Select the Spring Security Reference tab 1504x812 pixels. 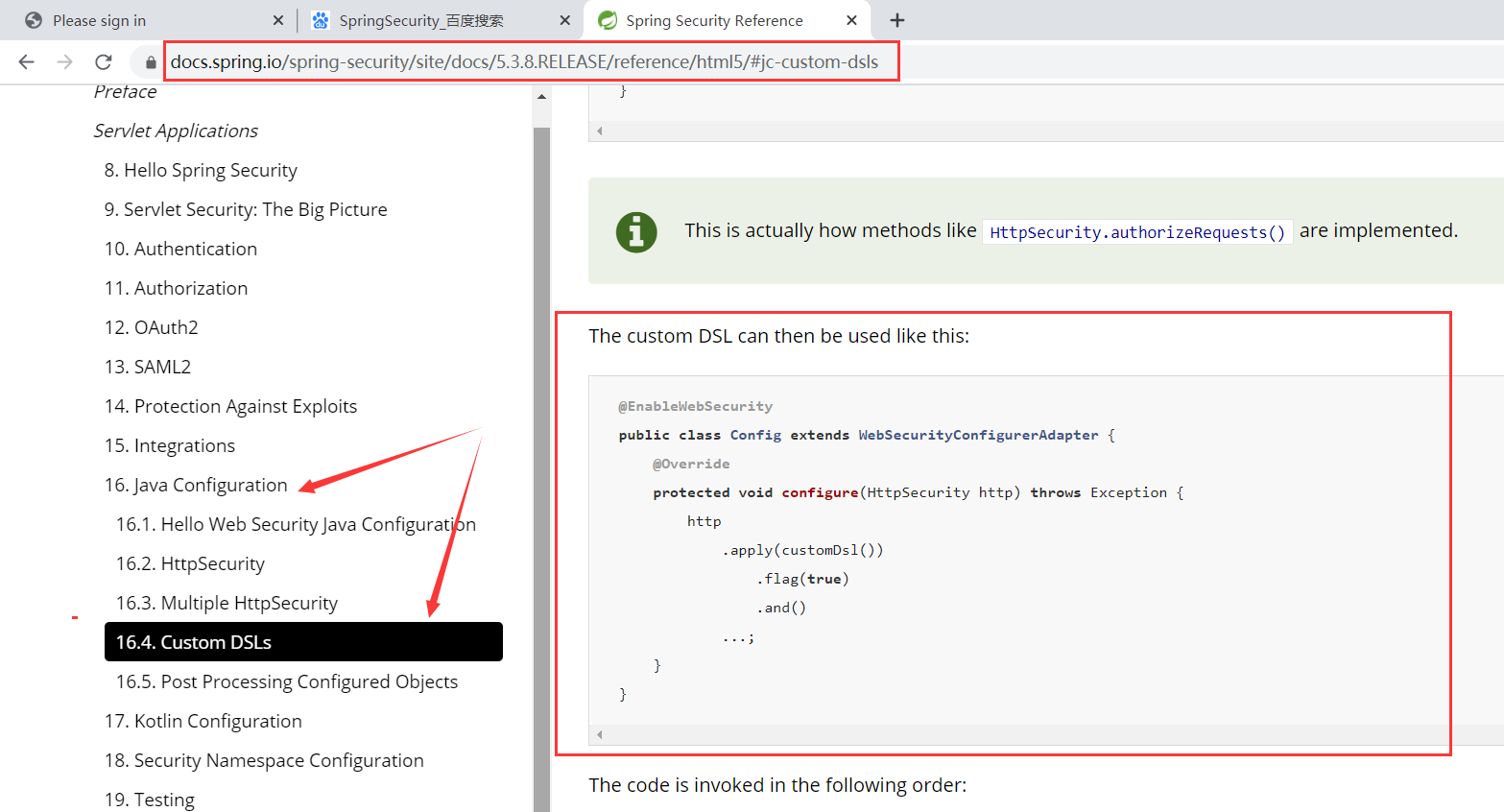[728, 20]
